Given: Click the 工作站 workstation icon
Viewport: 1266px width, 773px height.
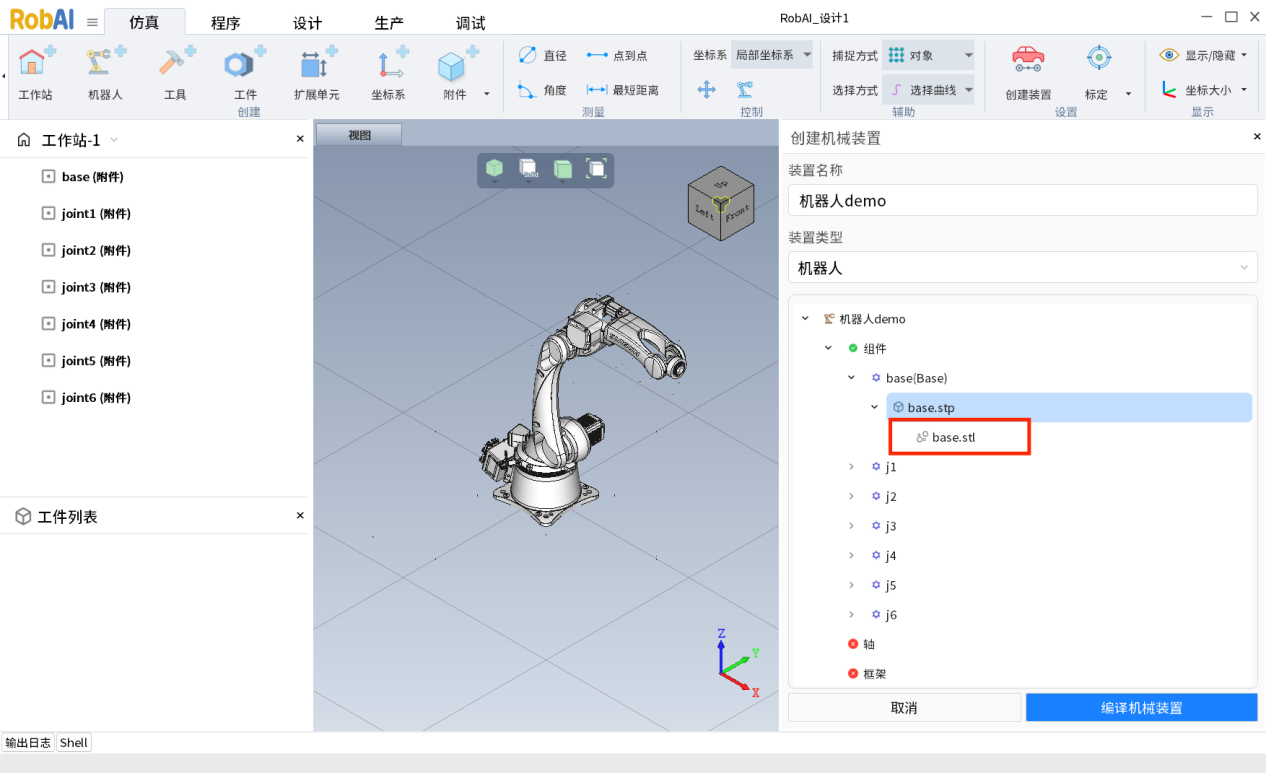Looking at the screenshot, I should tap(36, 62).
